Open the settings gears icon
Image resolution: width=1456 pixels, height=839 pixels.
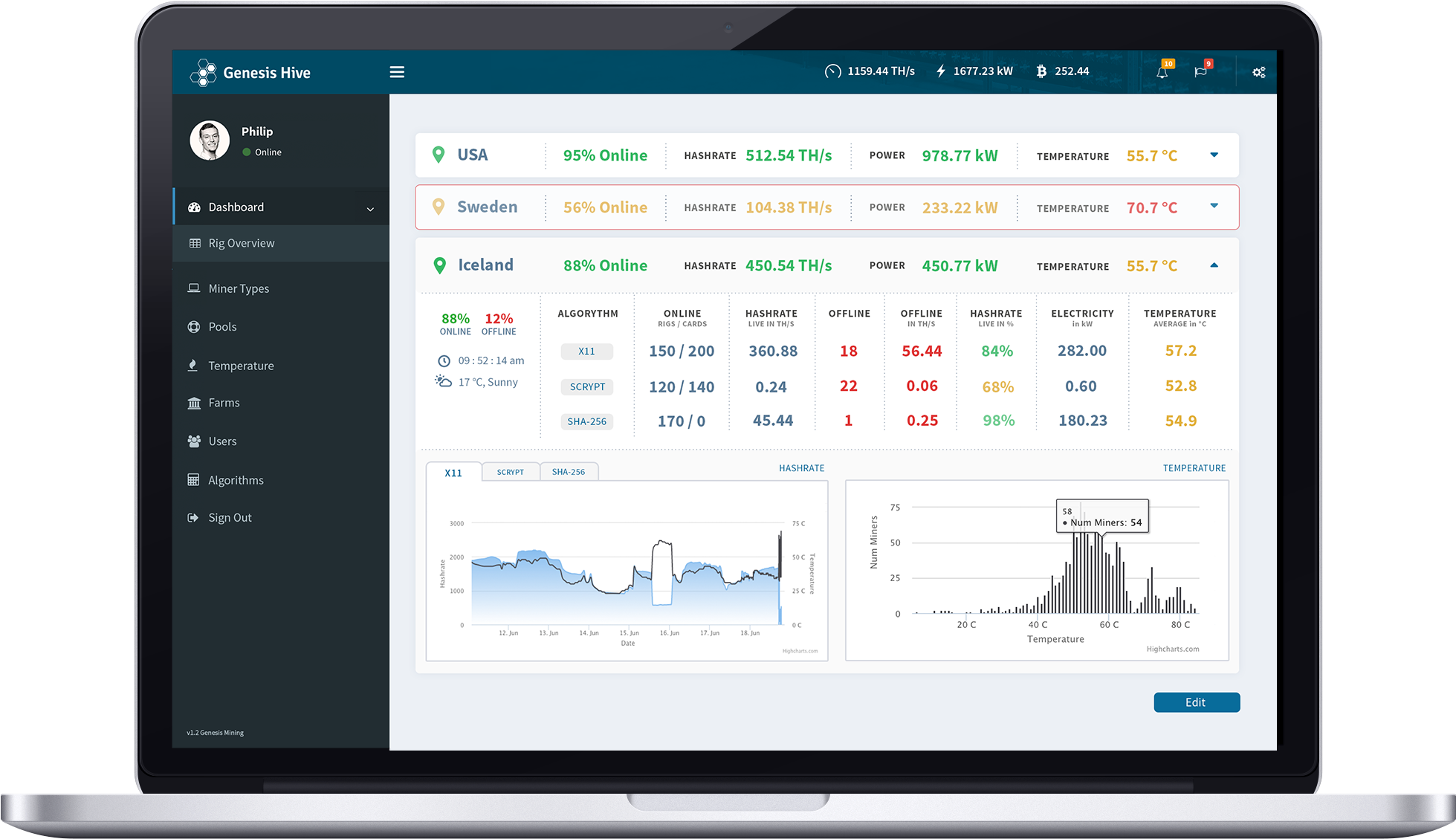tap(1258, 72)
